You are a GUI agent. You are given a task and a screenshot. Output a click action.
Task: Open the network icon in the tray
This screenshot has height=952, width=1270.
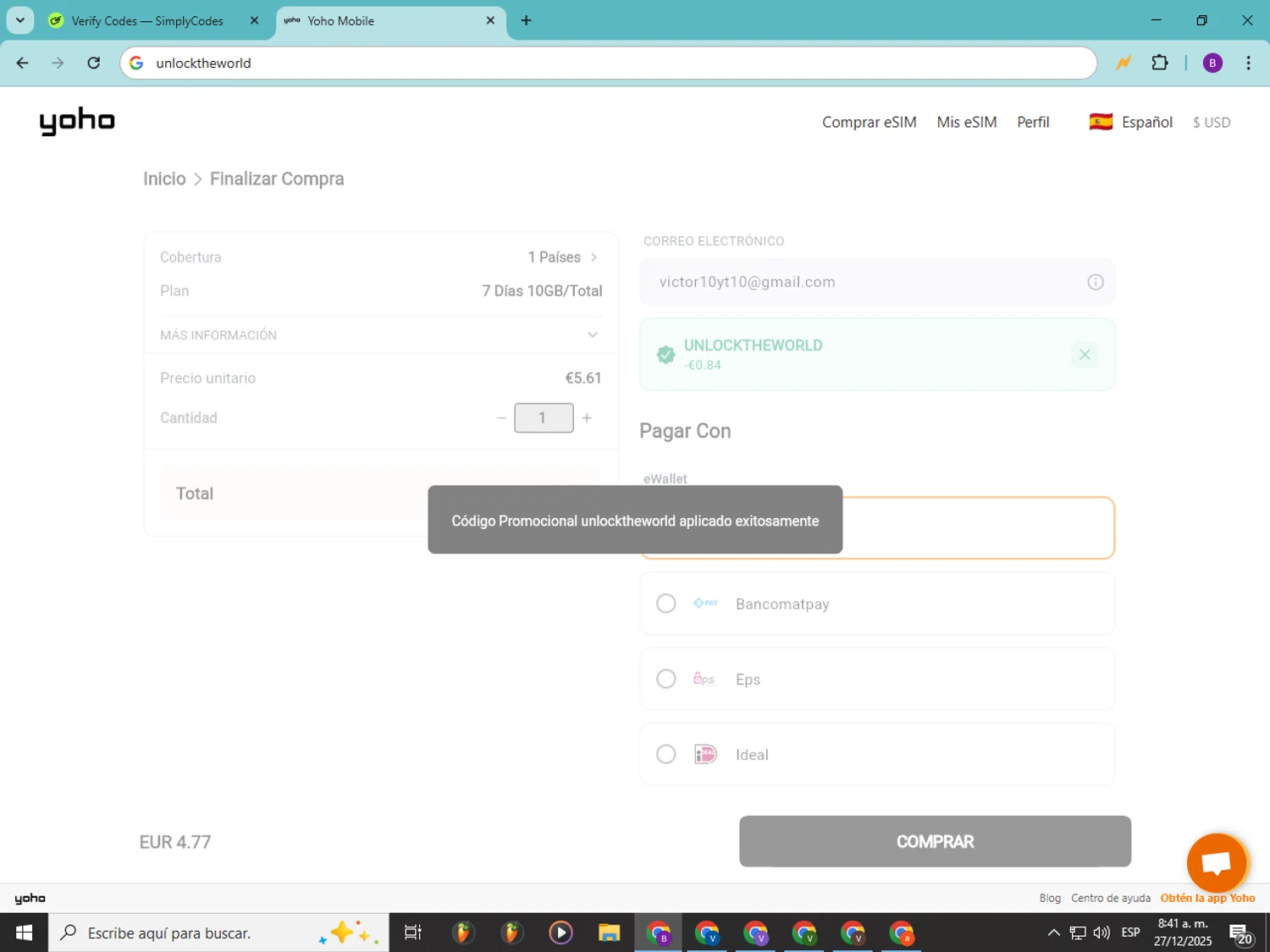(1078, 933)
